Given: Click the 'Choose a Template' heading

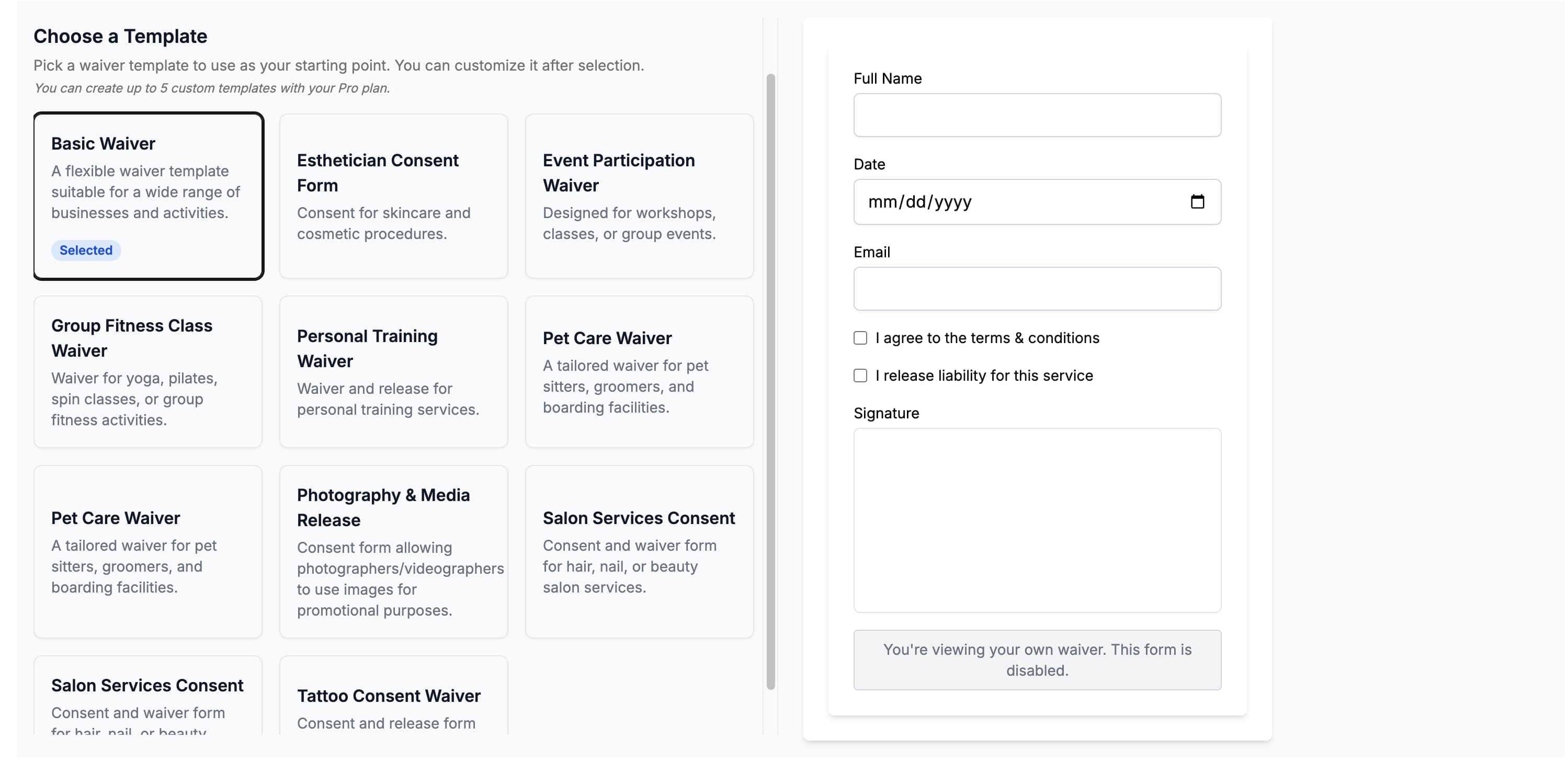Looking at the screenshot, I should coord(120,37).
